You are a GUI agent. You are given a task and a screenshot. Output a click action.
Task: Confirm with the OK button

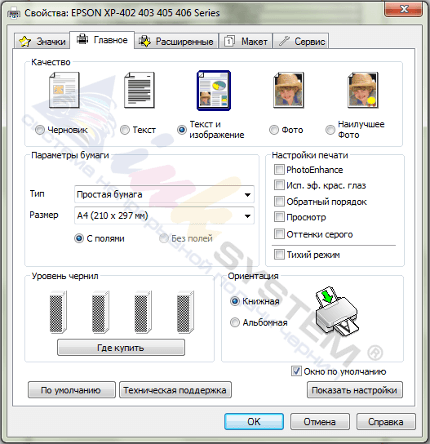[x=254, y=422]
